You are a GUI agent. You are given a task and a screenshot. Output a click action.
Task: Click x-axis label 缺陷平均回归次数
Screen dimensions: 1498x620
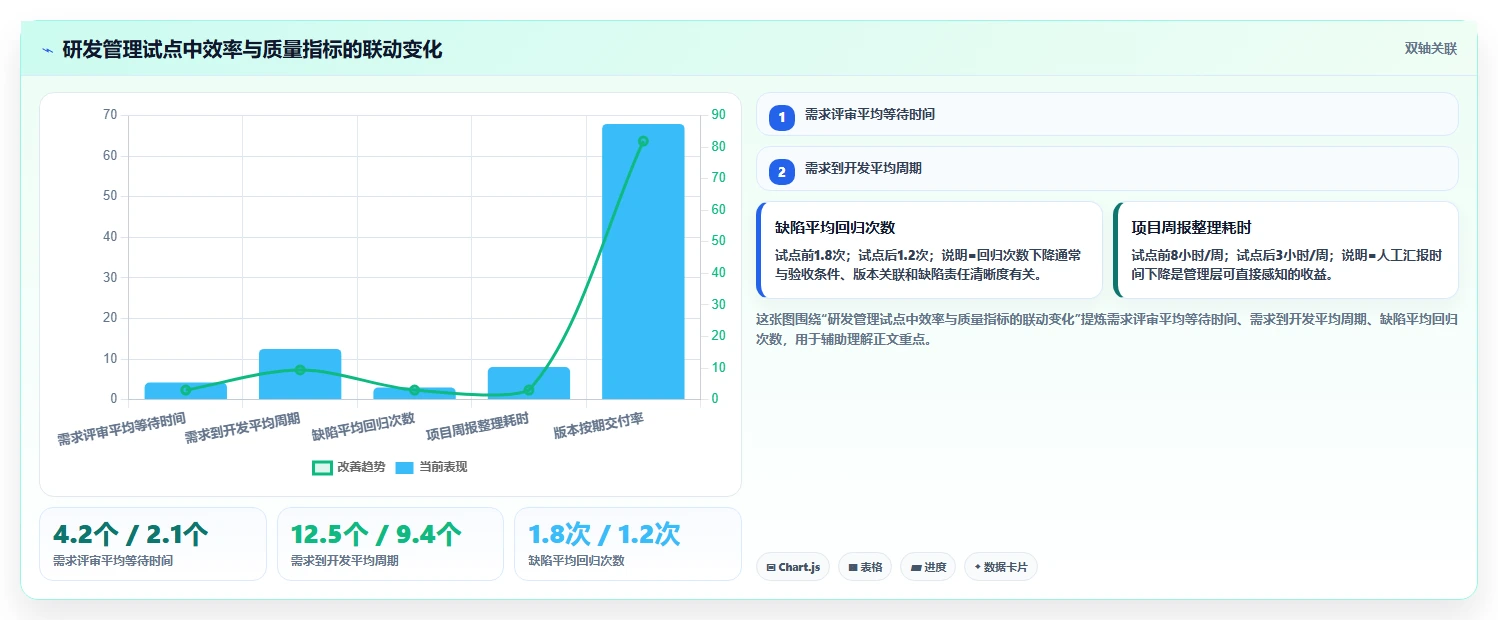[x=364, y=426]
